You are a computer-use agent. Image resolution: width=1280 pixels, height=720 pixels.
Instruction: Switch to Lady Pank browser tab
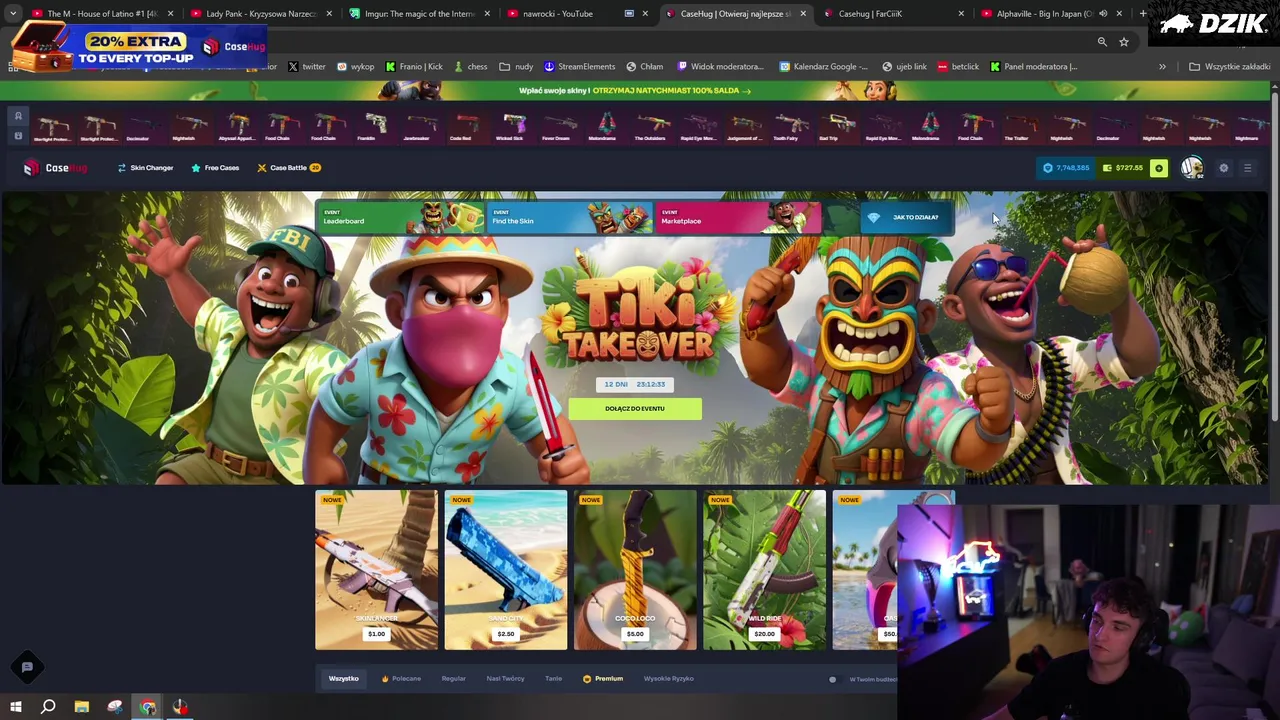pyautogui.click(x=258, y=14)
